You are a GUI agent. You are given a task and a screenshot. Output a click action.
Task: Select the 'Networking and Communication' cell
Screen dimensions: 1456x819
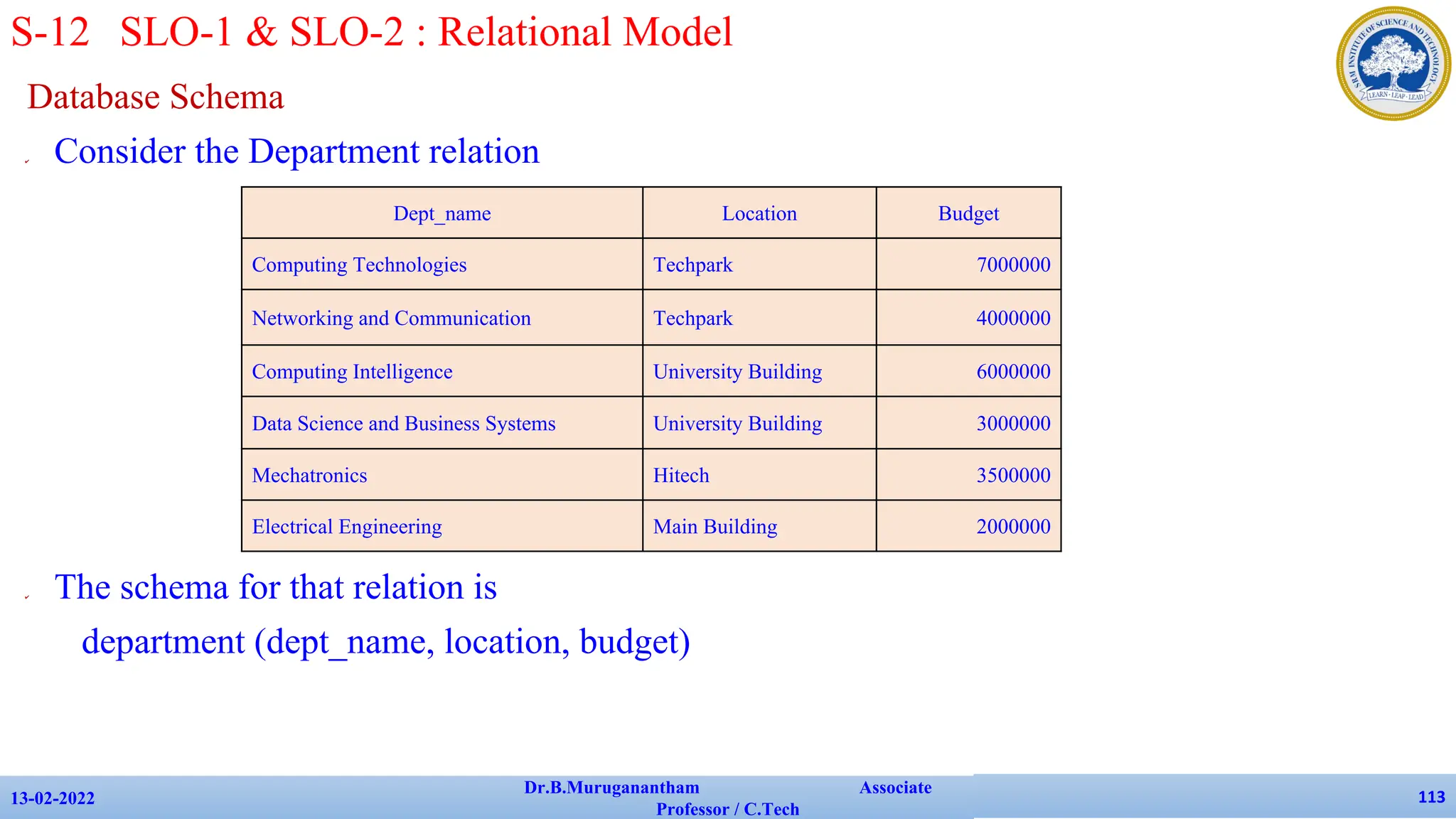point(442,318)
